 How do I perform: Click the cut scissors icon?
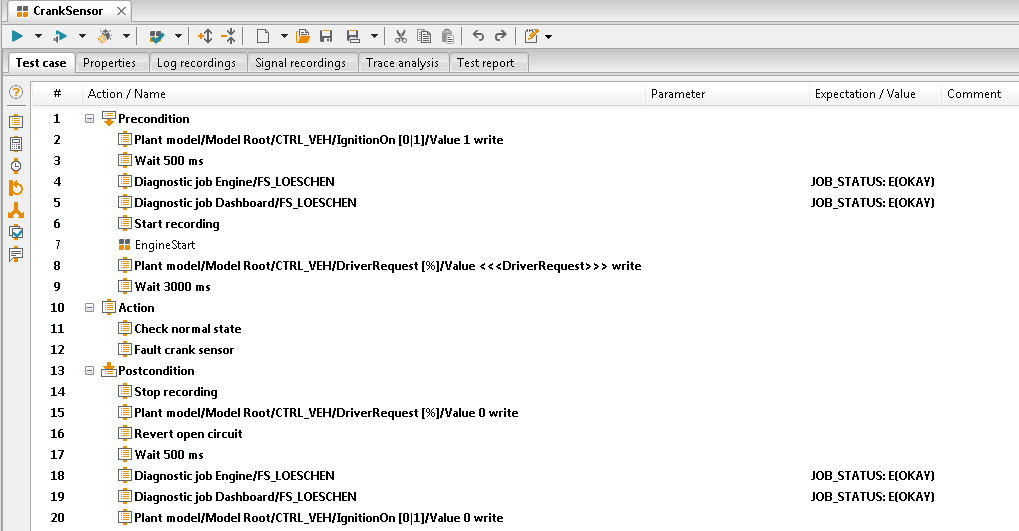coord(401,36)
